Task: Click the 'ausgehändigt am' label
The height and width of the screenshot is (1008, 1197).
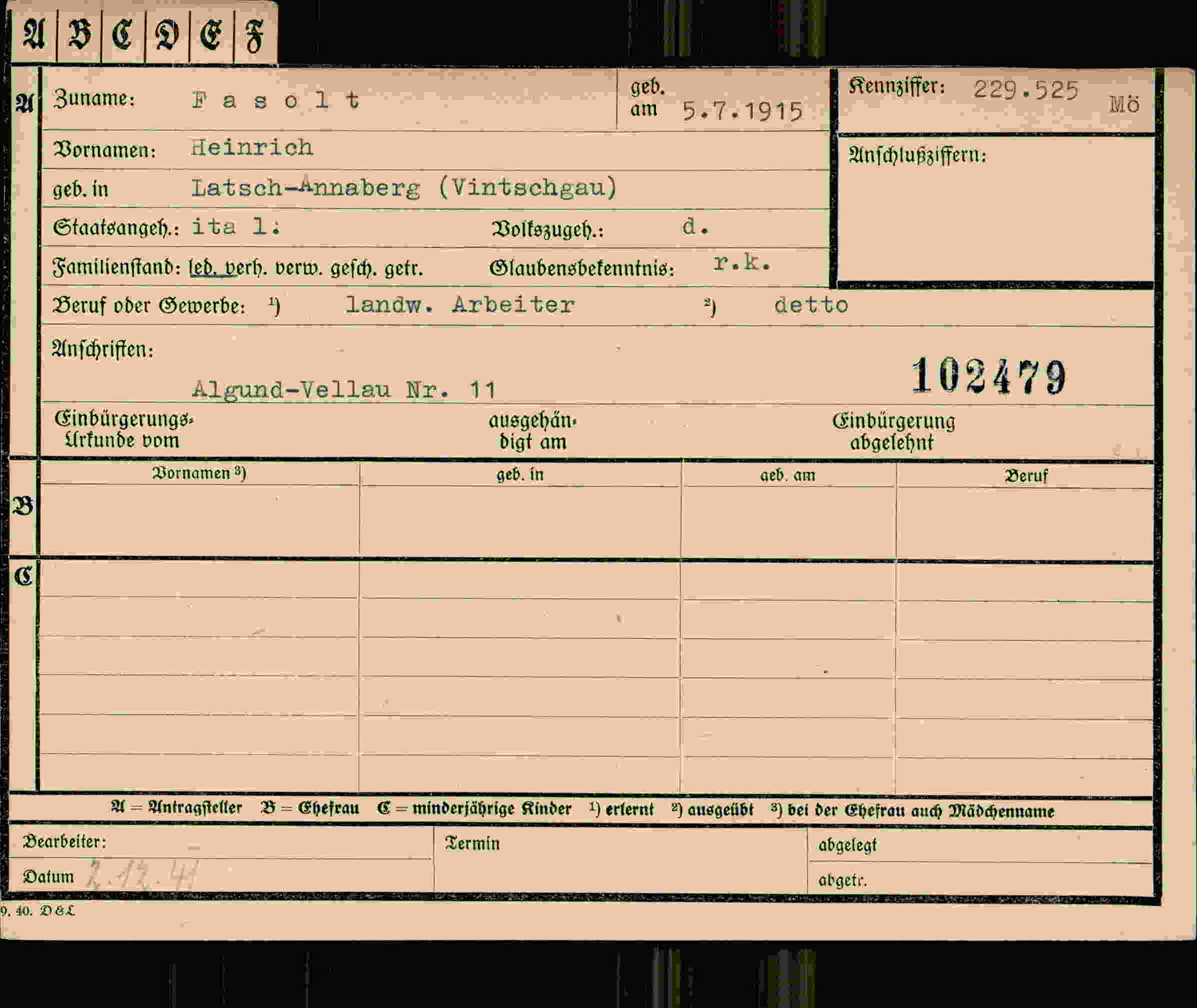Action: [533, 431]
